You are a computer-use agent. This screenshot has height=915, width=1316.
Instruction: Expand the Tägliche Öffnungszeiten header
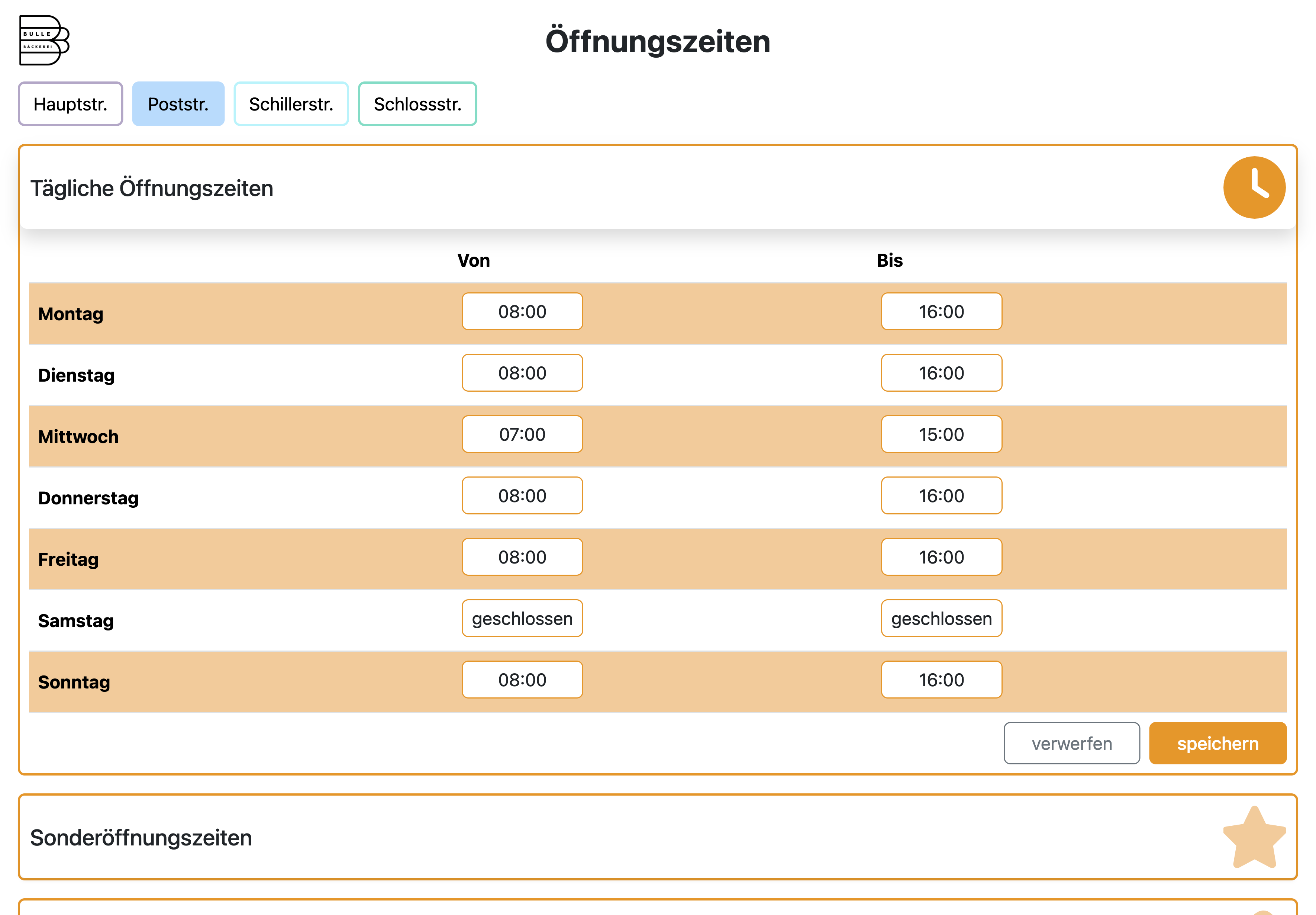658,187
